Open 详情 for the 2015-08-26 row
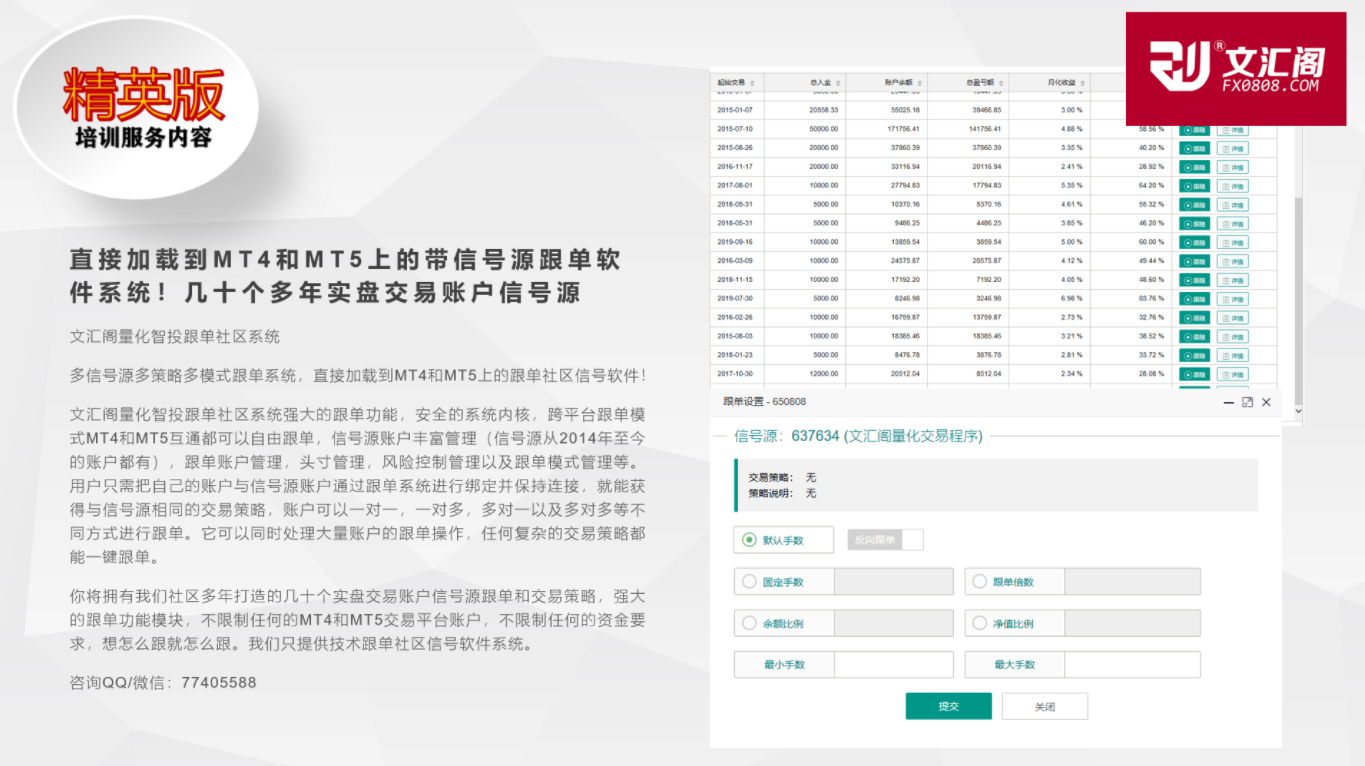Image resolution: width=1365 pixels, height=766 pixels. pyautogui.click(x=1232, y=148)
